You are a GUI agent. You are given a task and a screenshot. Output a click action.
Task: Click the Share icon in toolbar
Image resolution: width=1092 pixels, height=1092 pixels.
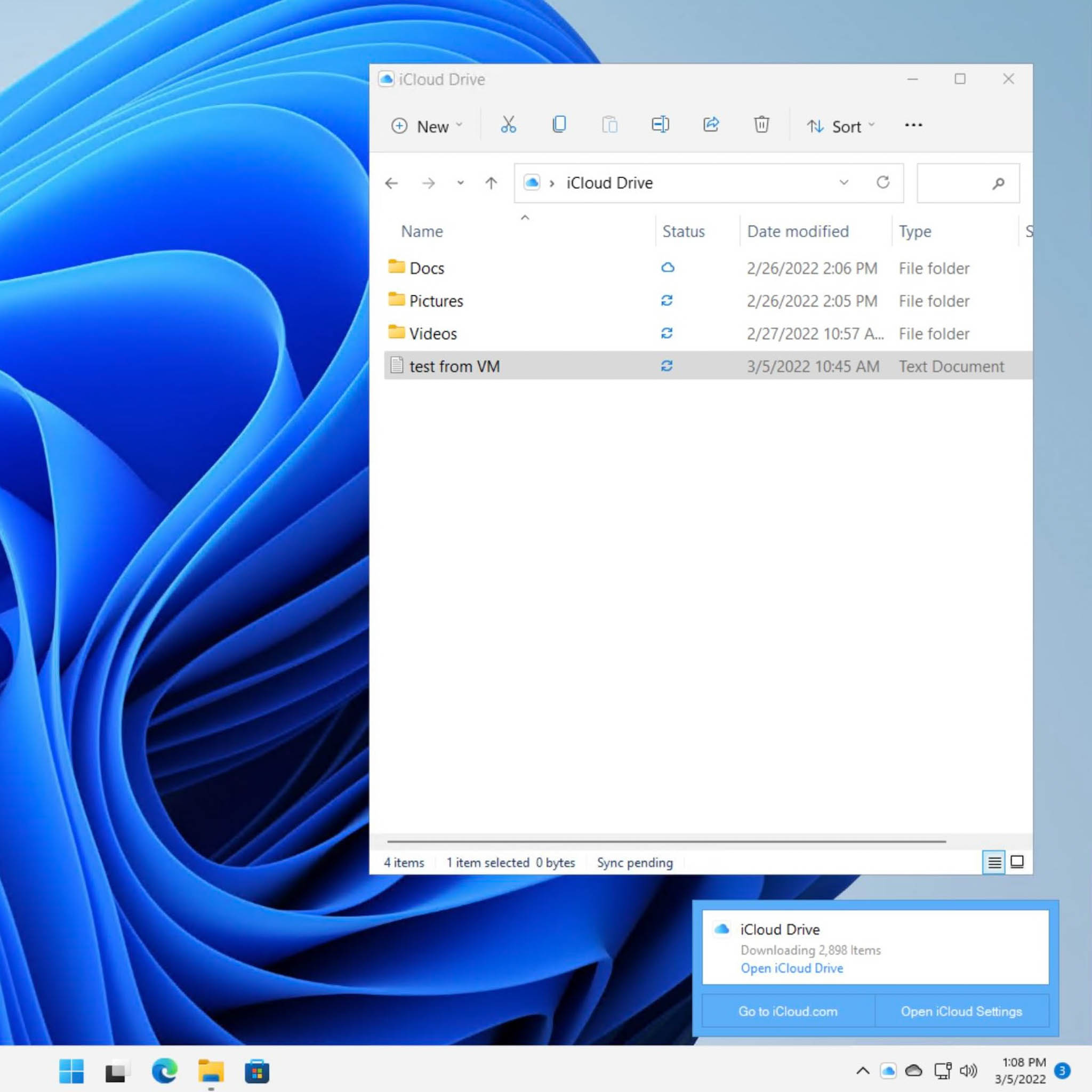[711, 126]
